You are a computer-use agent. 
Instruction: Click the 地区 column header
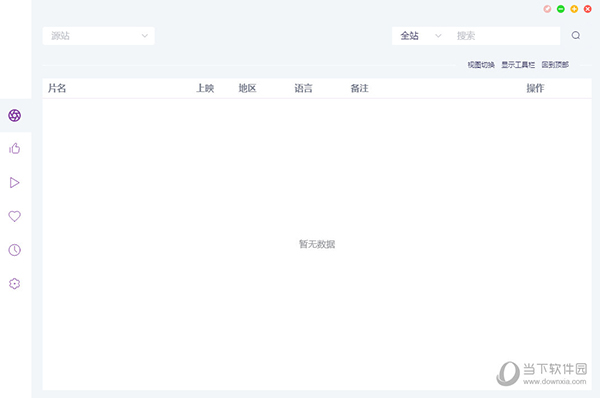click(247, 88)
